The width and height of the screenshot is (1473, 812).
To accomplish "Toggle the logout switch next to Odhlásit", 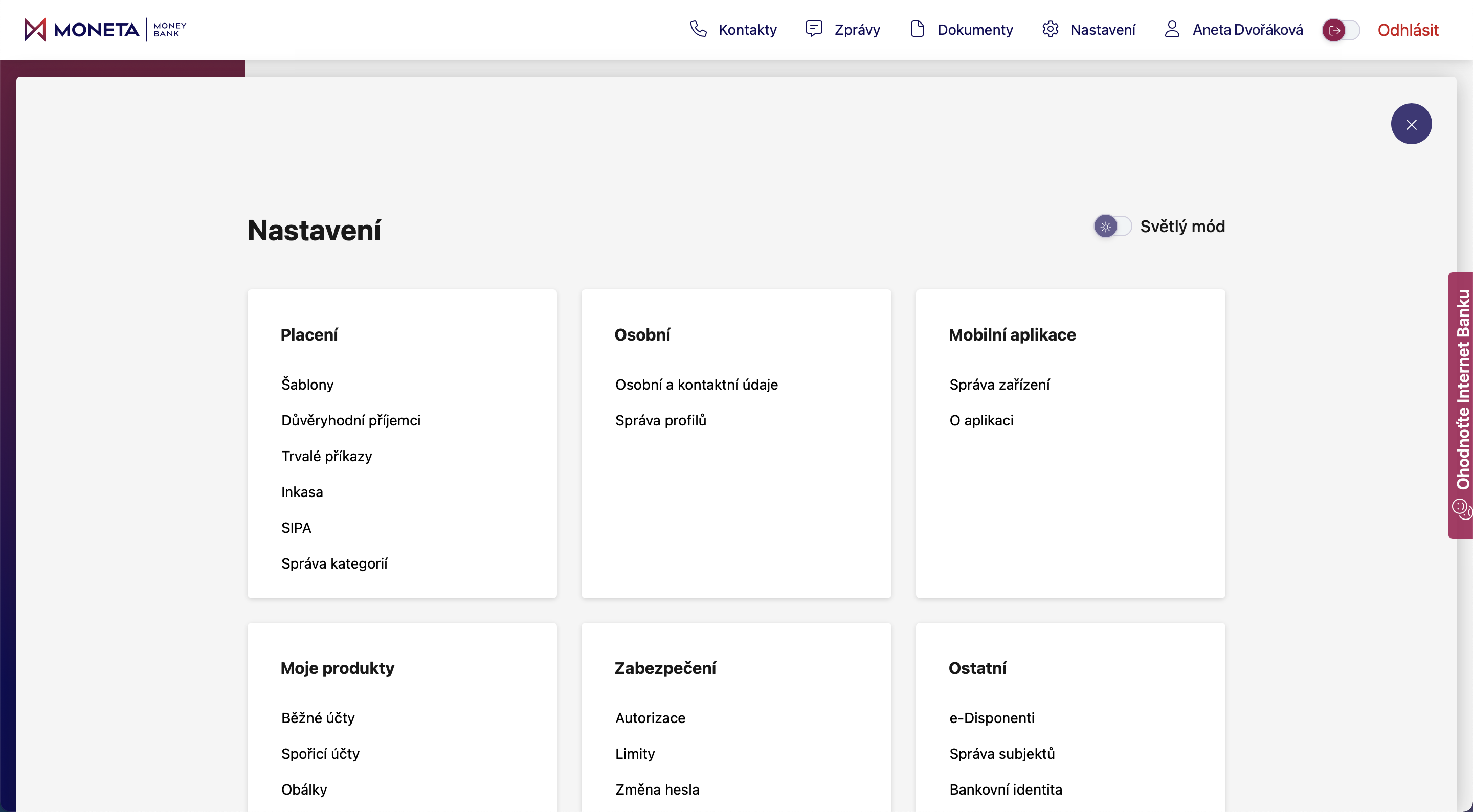I will point(1341,30).
